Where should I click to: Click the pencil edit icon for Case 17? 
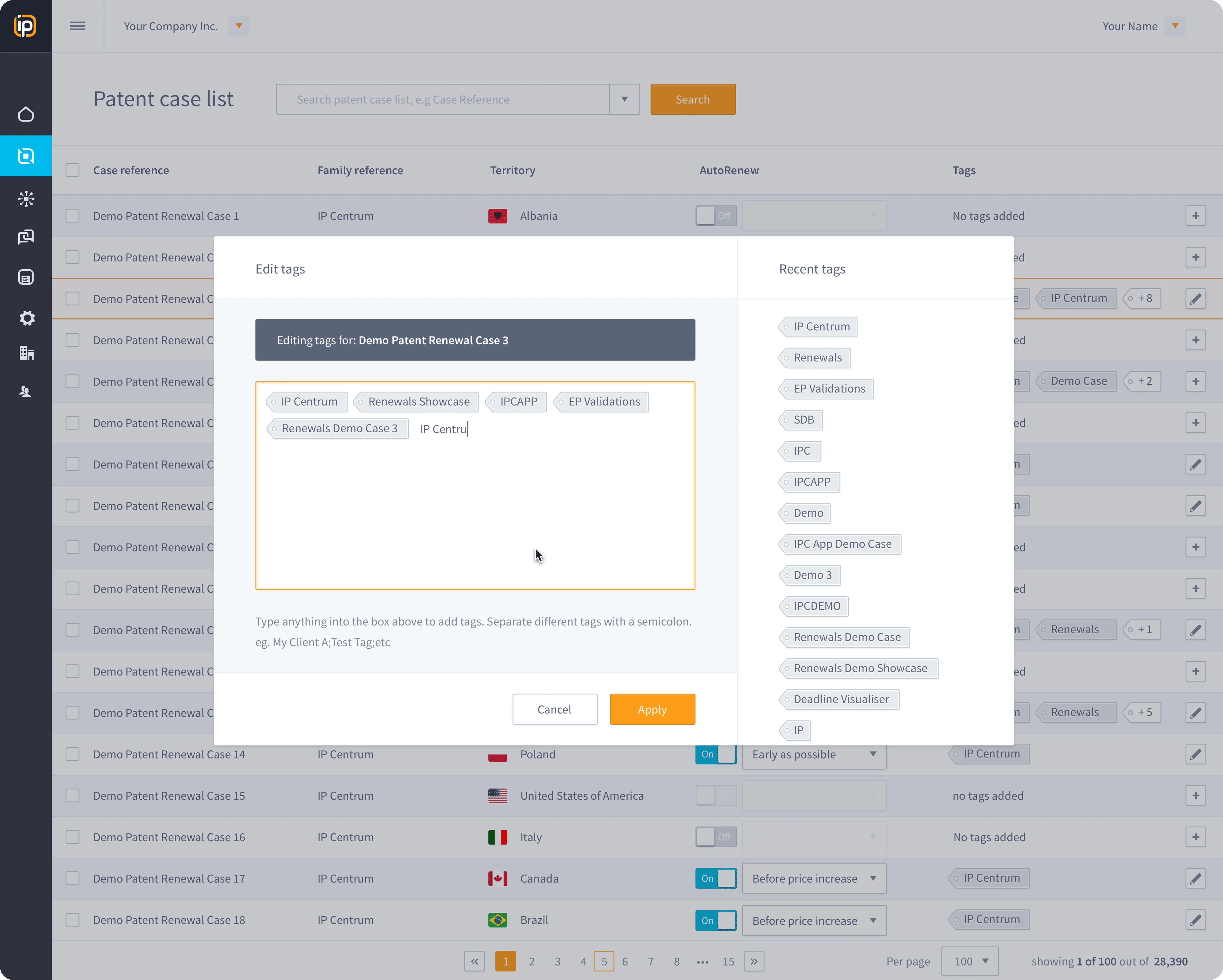click(x=1195, y=878)
